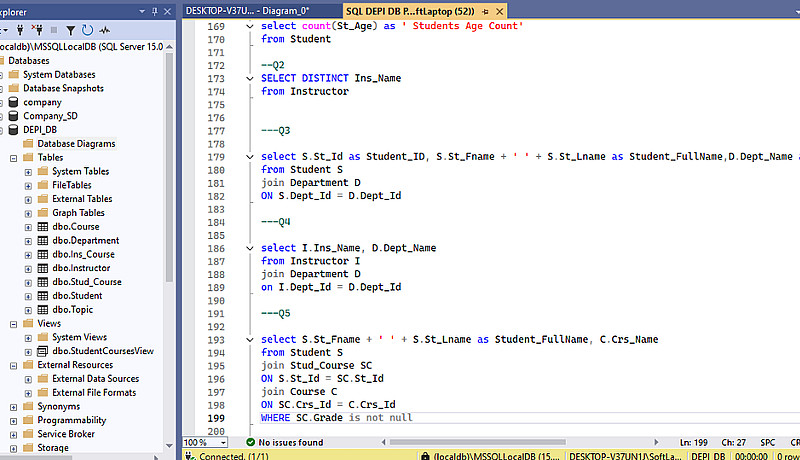Close the Object Explorer panel

tap(167, 11)
